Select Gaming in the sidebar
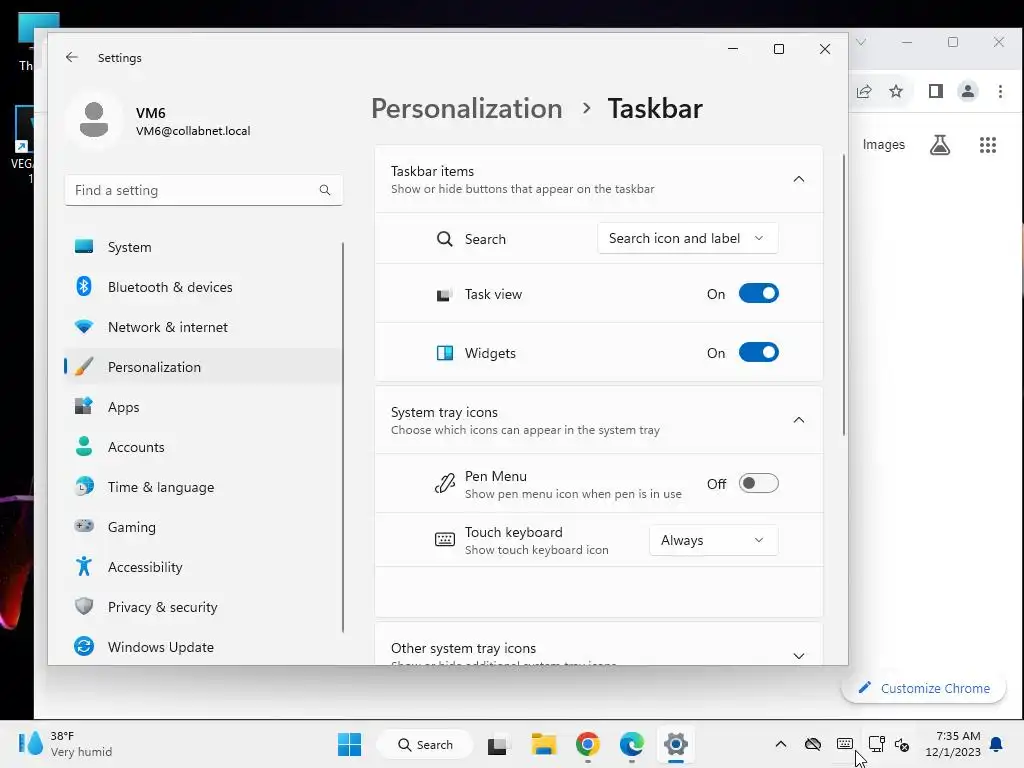Image resolution: width=1024 pixels, height=768 pixels. pos(203,526)
